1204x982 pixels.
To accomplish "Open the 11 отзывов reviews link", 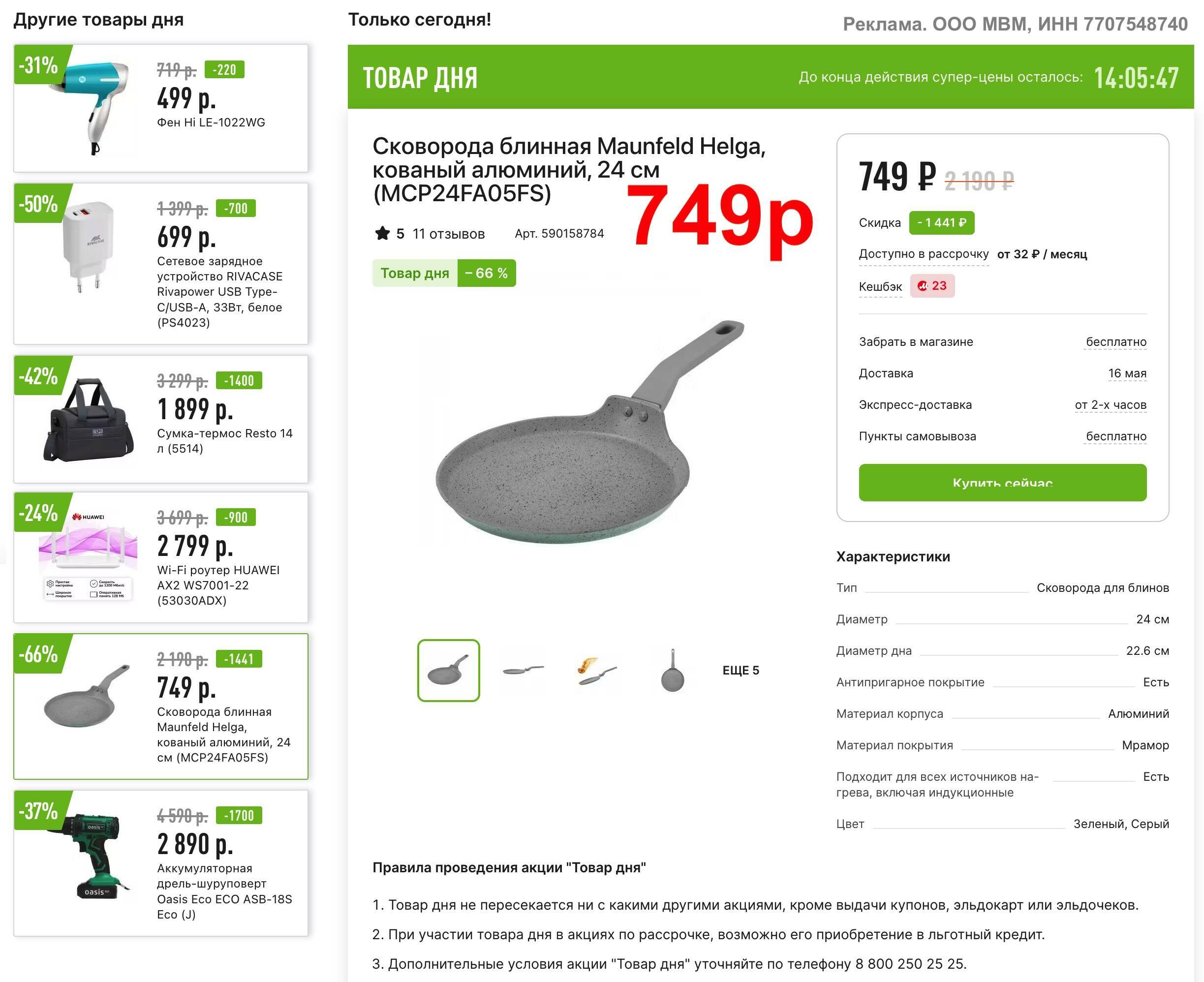I will click(449, 234).
